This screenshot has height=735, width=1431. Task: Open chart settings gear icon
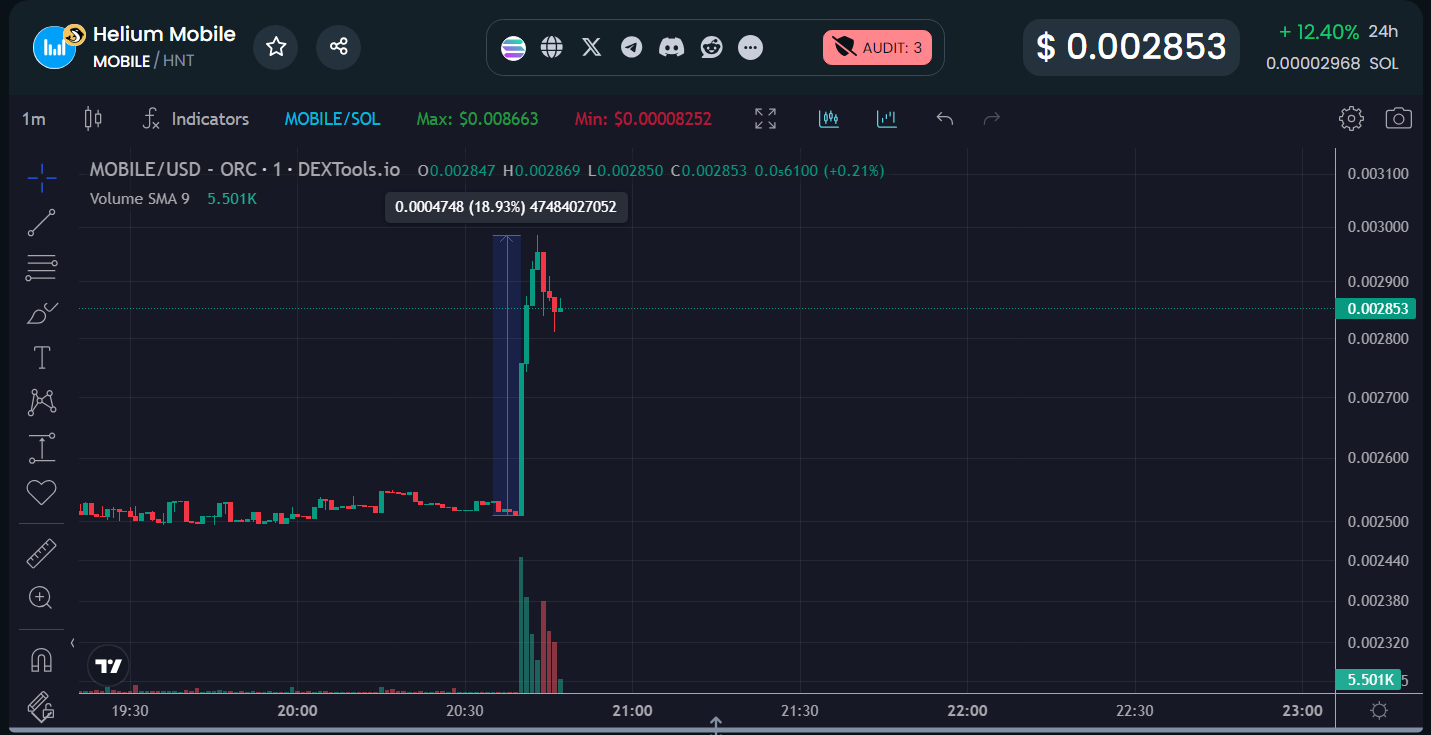tap(1351, 119)
